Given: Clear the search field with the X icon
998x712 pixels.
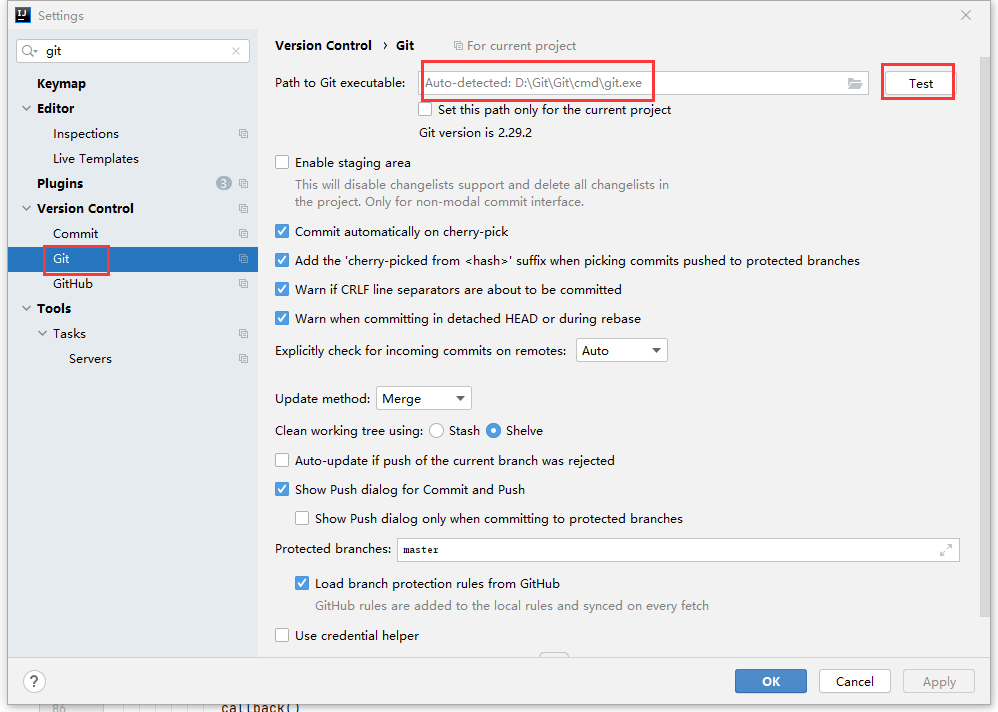Looking at the screenshot, I should (x=236, y=51).
